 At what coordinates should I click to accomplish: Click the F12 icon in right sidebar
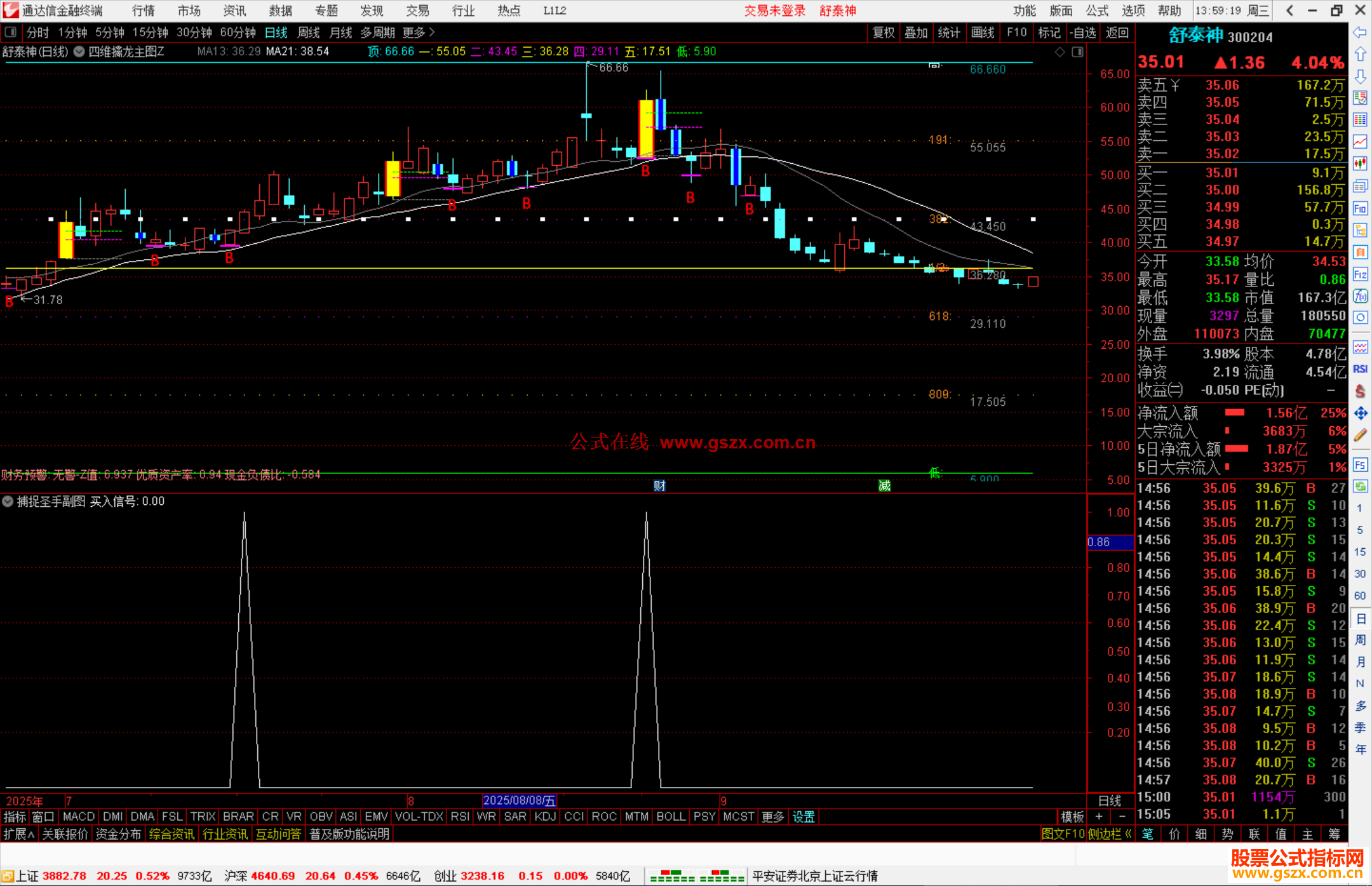pos(1360,274)
